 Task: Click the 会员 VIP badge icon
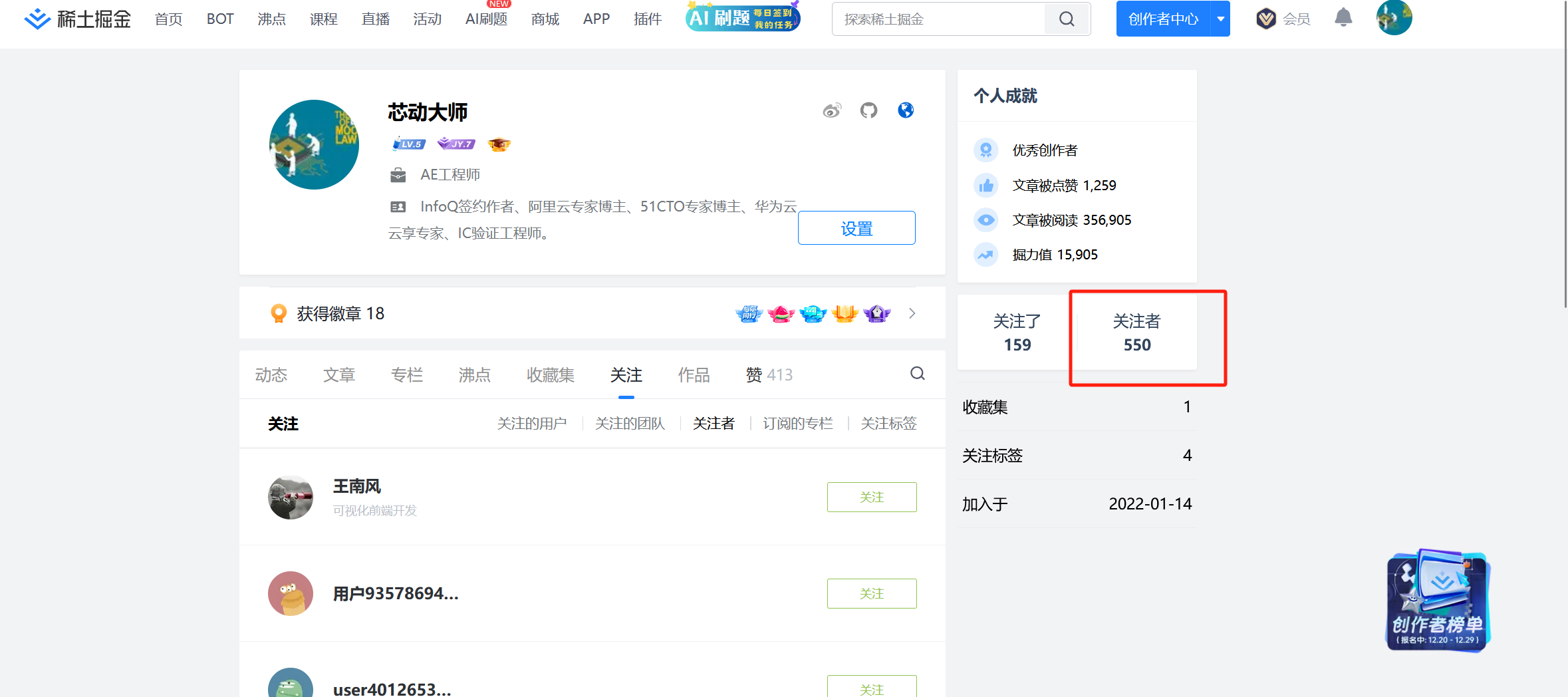coord(1266,19)
